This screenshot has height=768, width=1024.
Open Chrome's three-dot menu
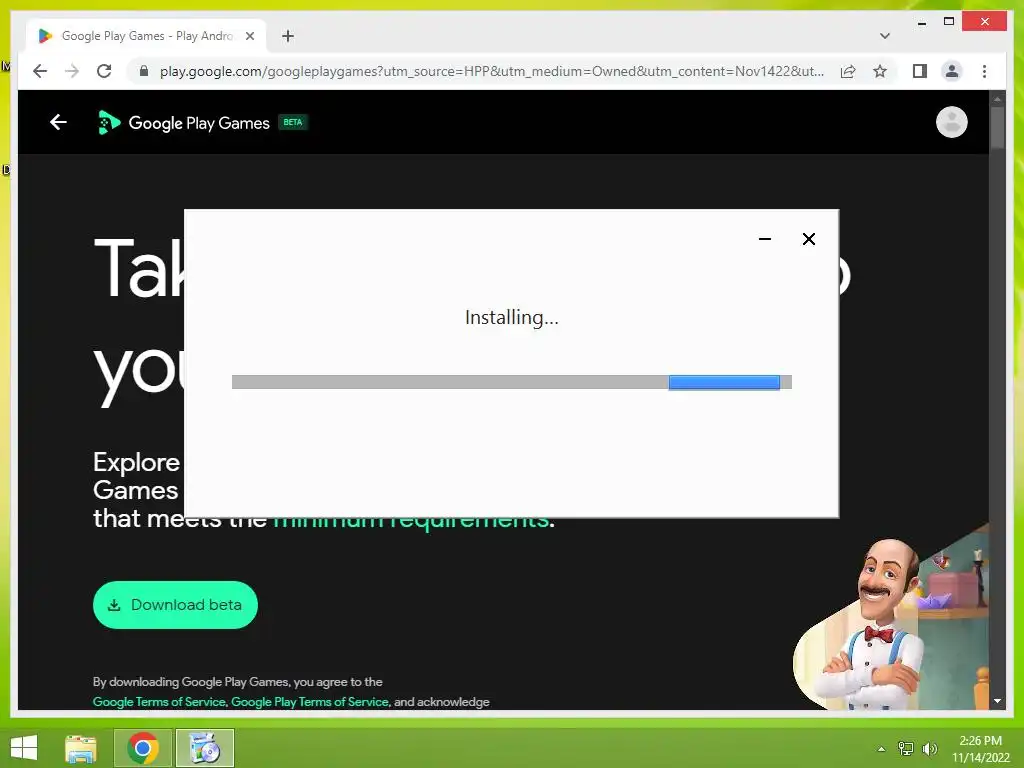[984, 71]
